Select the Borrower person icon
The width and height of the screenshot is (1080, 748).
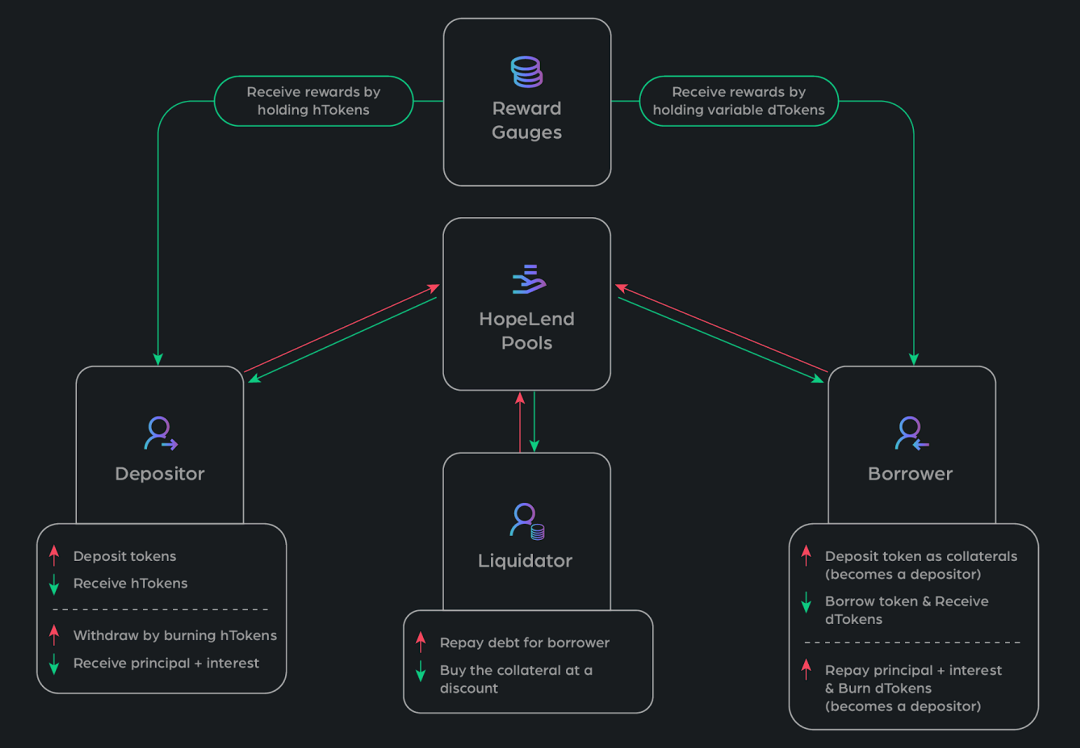[x=911, y=433]
